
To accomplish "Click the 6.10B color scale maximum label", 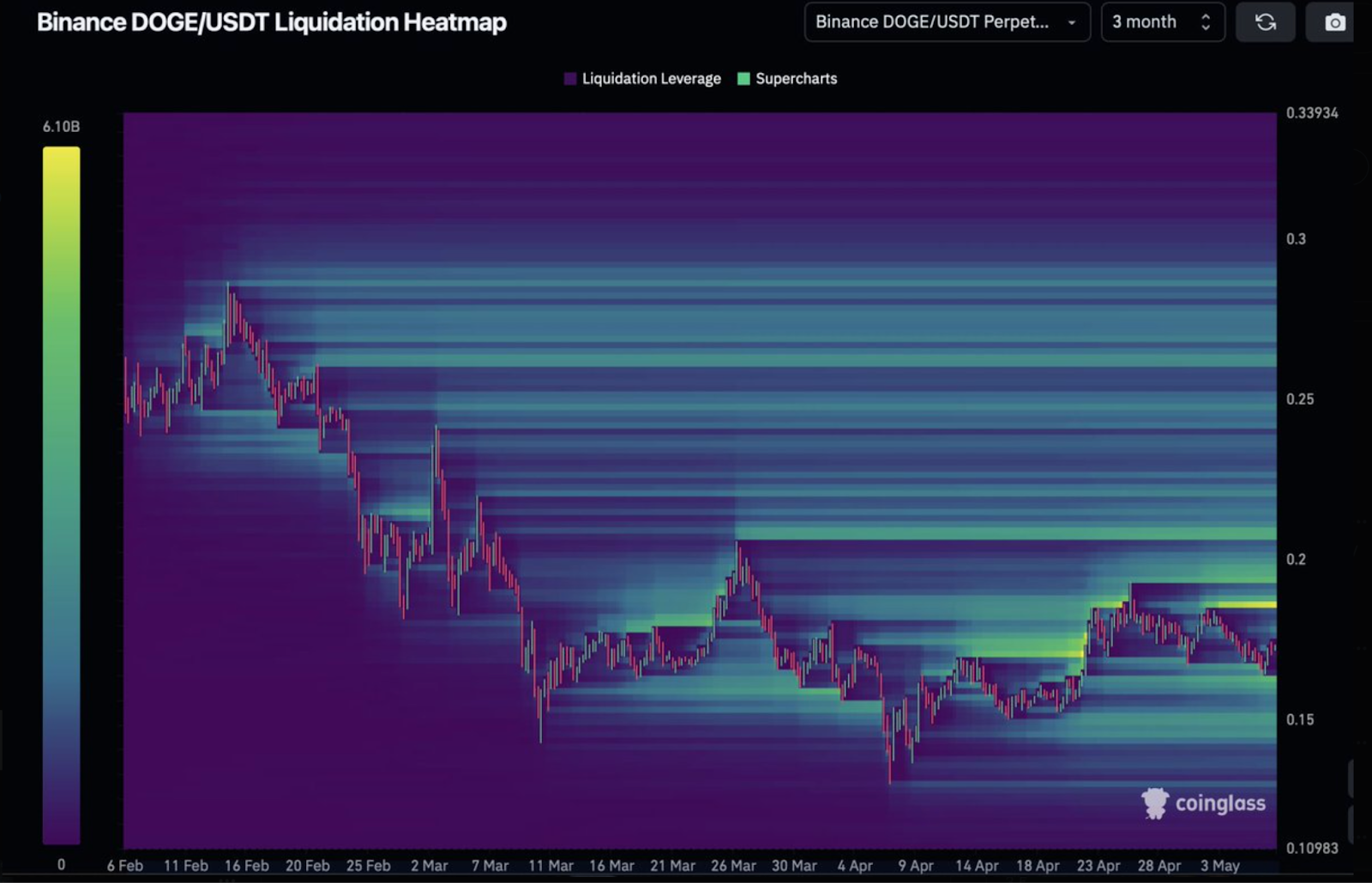I will 61,127.
